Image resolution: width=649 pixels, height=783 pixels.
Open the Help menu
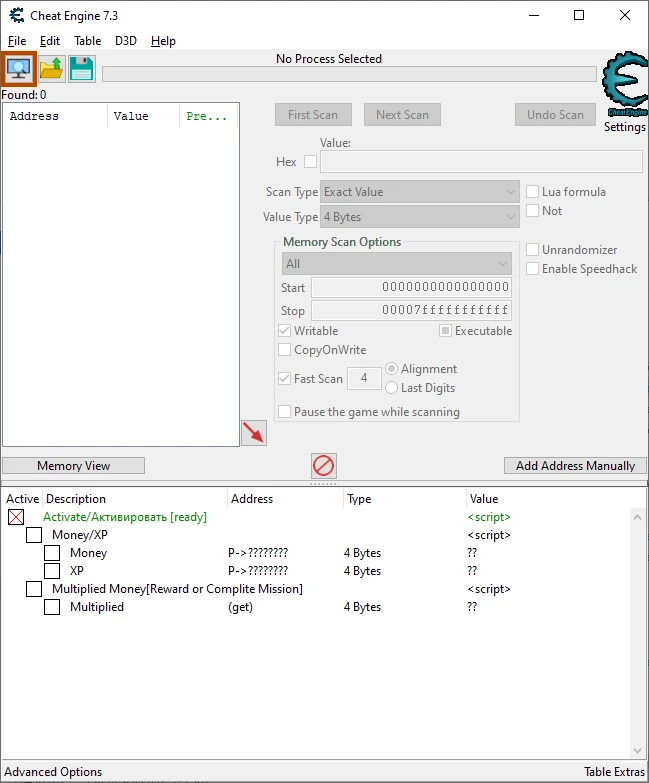pyautogui.click(x=163, y=41)
